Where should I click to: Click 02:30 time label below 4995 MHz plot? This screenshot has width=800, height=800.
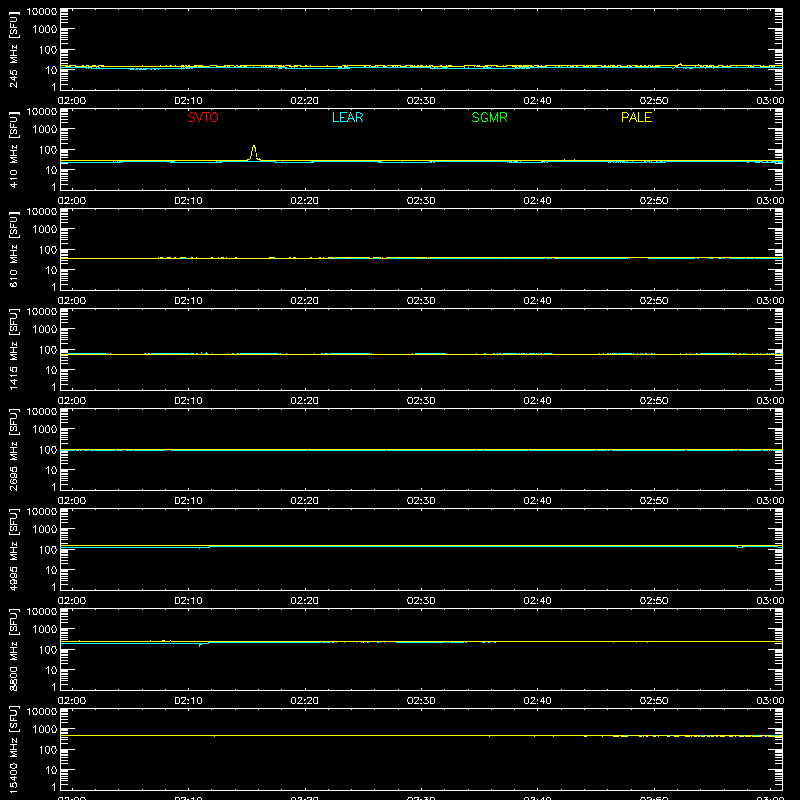click(x=421, y=601)
